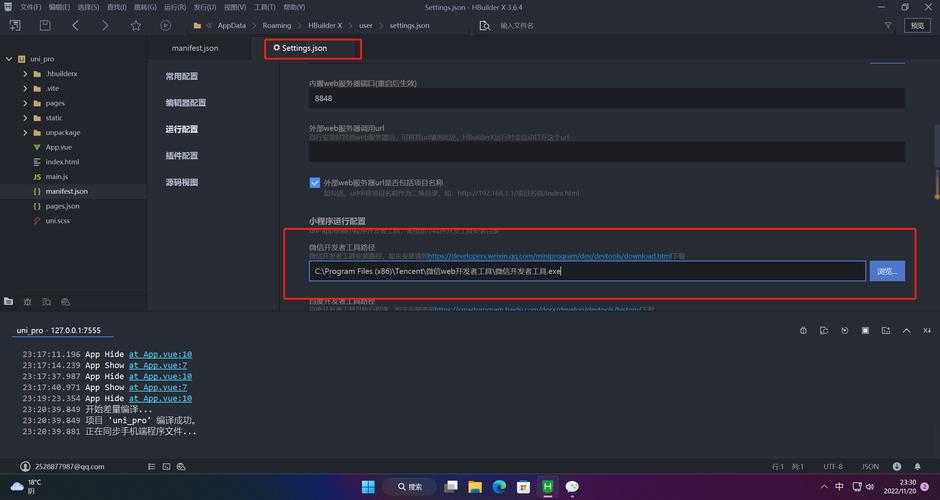This screenshot has height=500, width=940.
Task: Click the second icon in the project panel footer
Action: pyautogui.click(x=28, y=302)
